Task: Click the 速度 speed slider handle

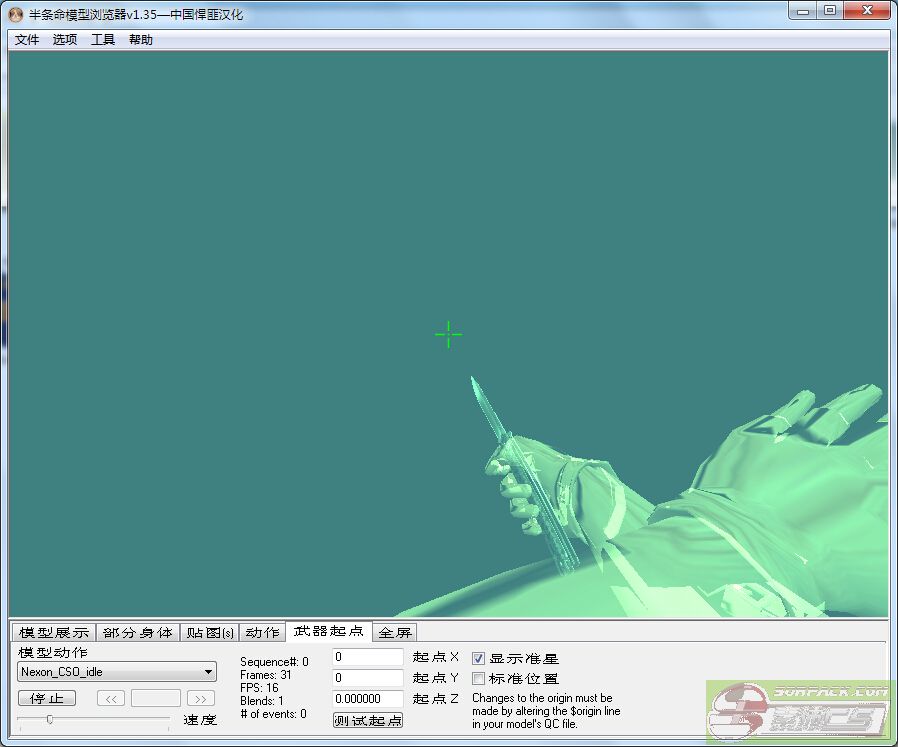Action: pyautogui.click(x=50, y=719)
